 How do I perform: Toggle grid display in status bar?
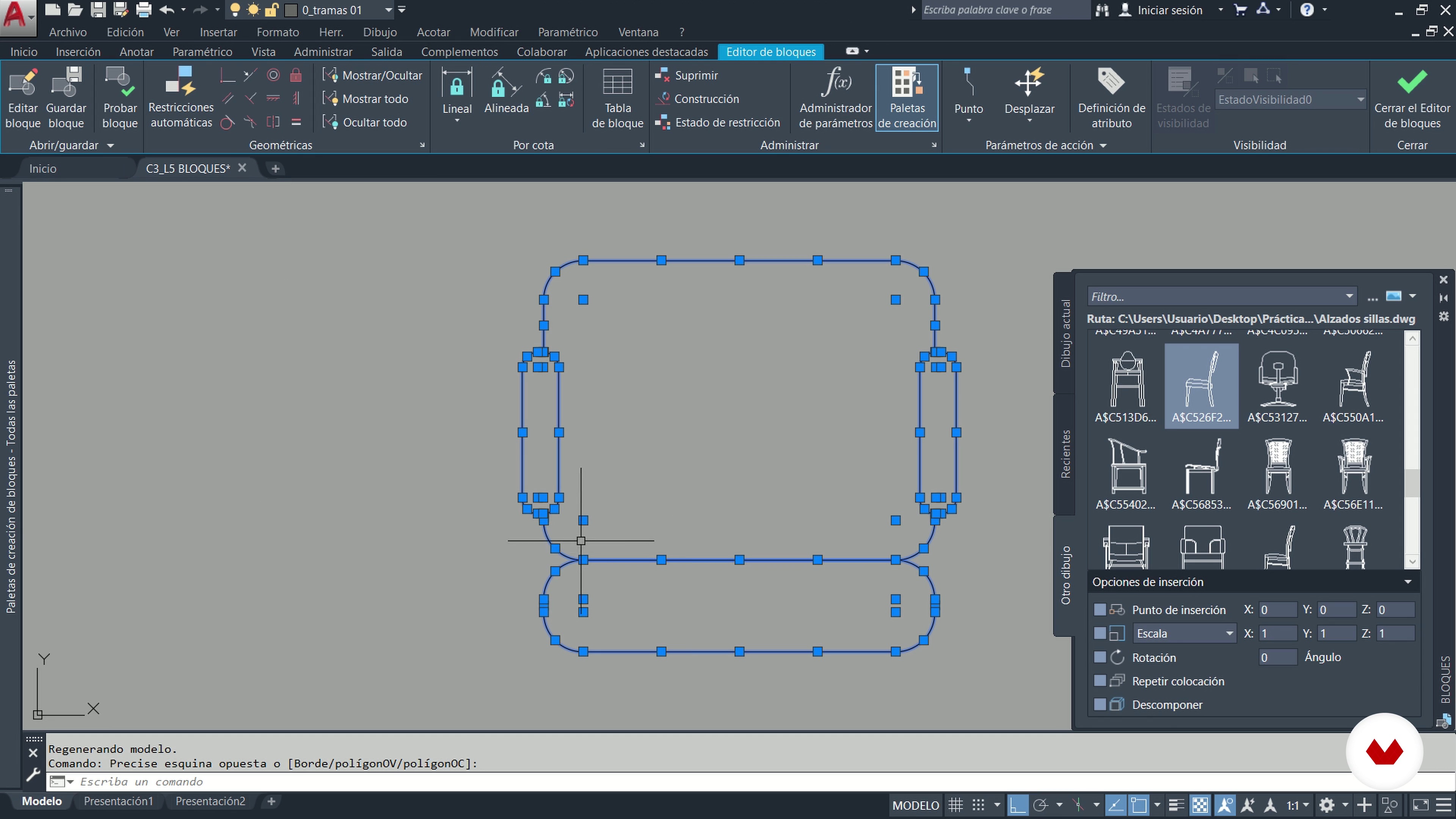956,805
